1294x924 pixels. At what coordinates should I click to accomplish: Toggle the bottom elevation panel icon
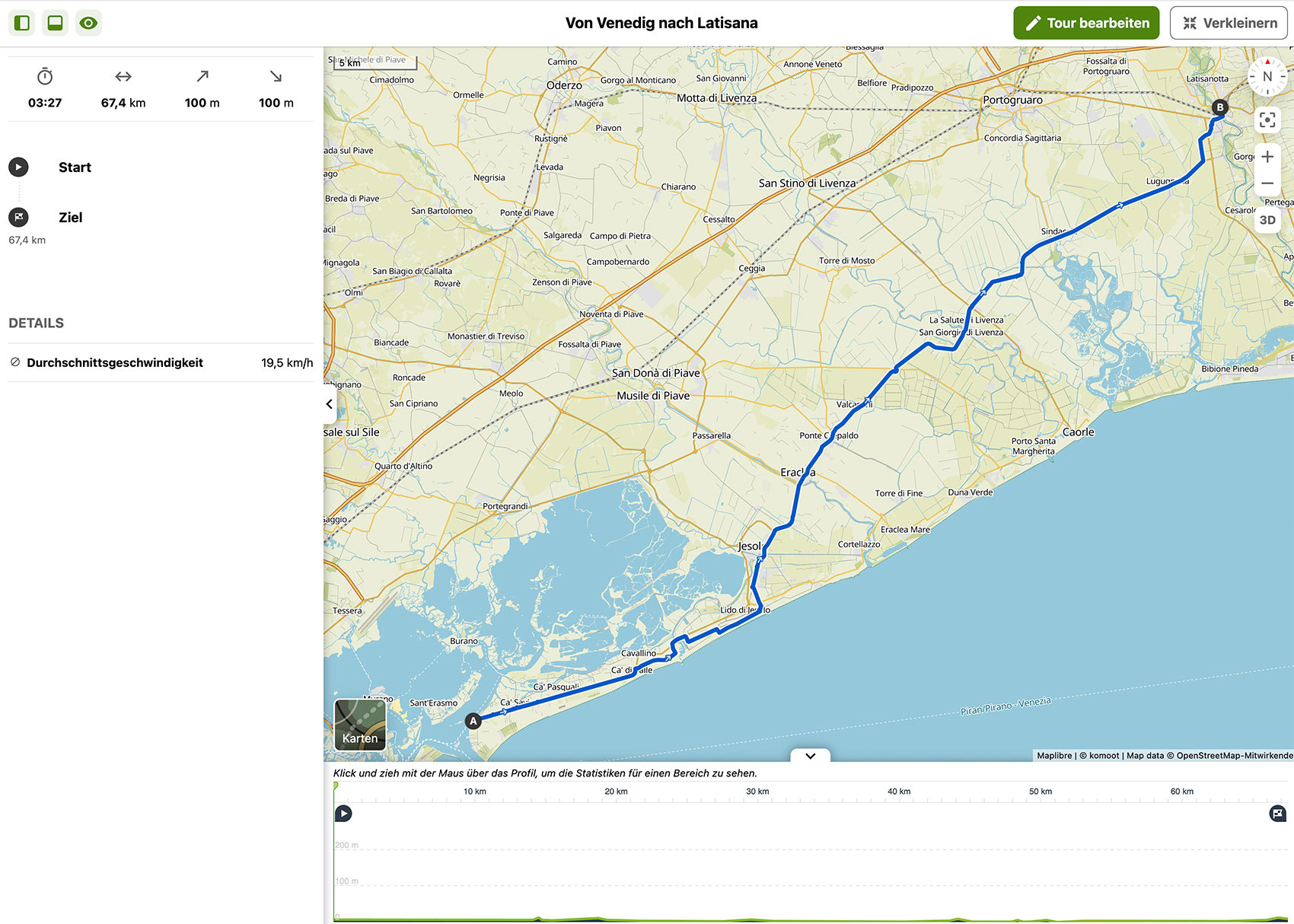tap(55, 23)
